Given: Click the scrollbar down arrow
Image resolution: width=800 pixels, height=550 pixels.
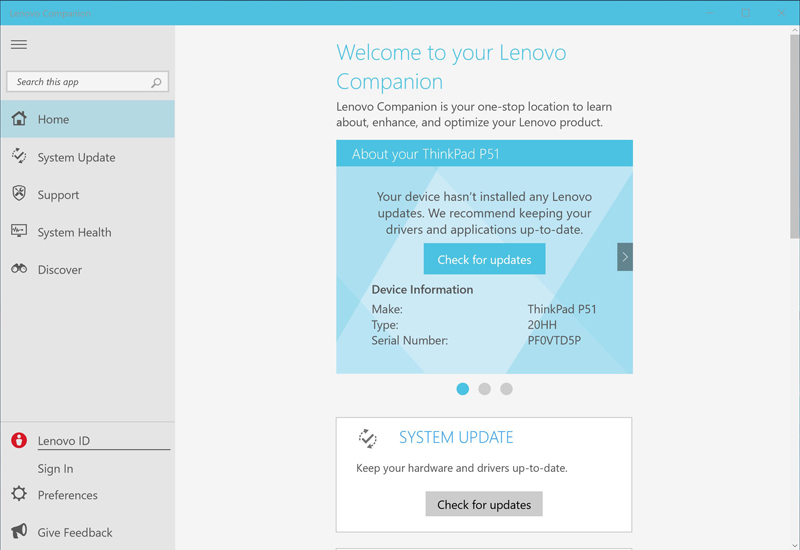Looking at the screenshot, I should (795, 545).
